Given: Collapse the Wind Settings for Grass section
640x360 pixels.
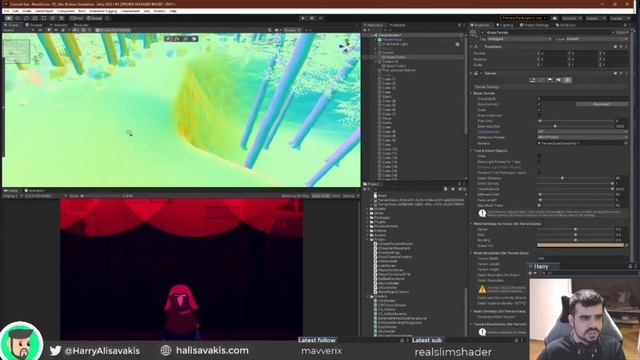Looking at the screenshot, I should pyautogui.click(x=471, y=224).
